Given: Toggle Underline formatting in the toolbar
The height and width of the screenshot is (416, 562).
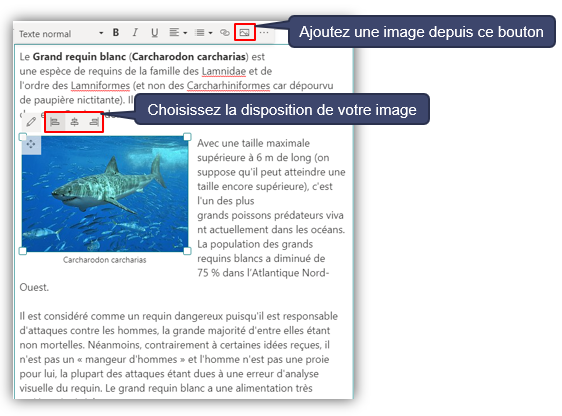Looking at the screenshot, I should pyautogui.click(x=154, y=33).
